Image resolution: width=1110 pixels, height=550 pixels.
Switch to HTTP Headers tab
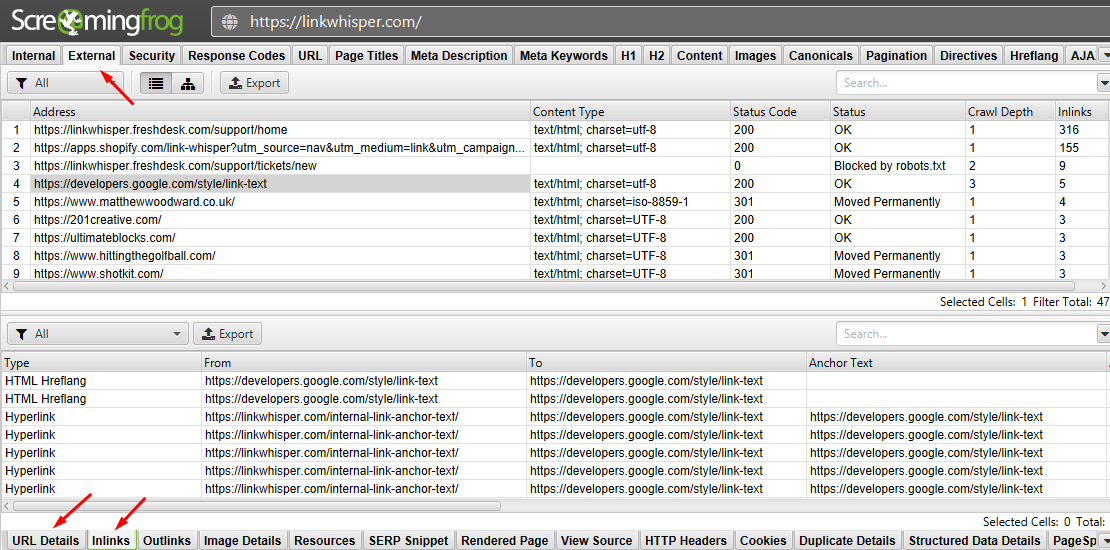(x=686, y=540)
